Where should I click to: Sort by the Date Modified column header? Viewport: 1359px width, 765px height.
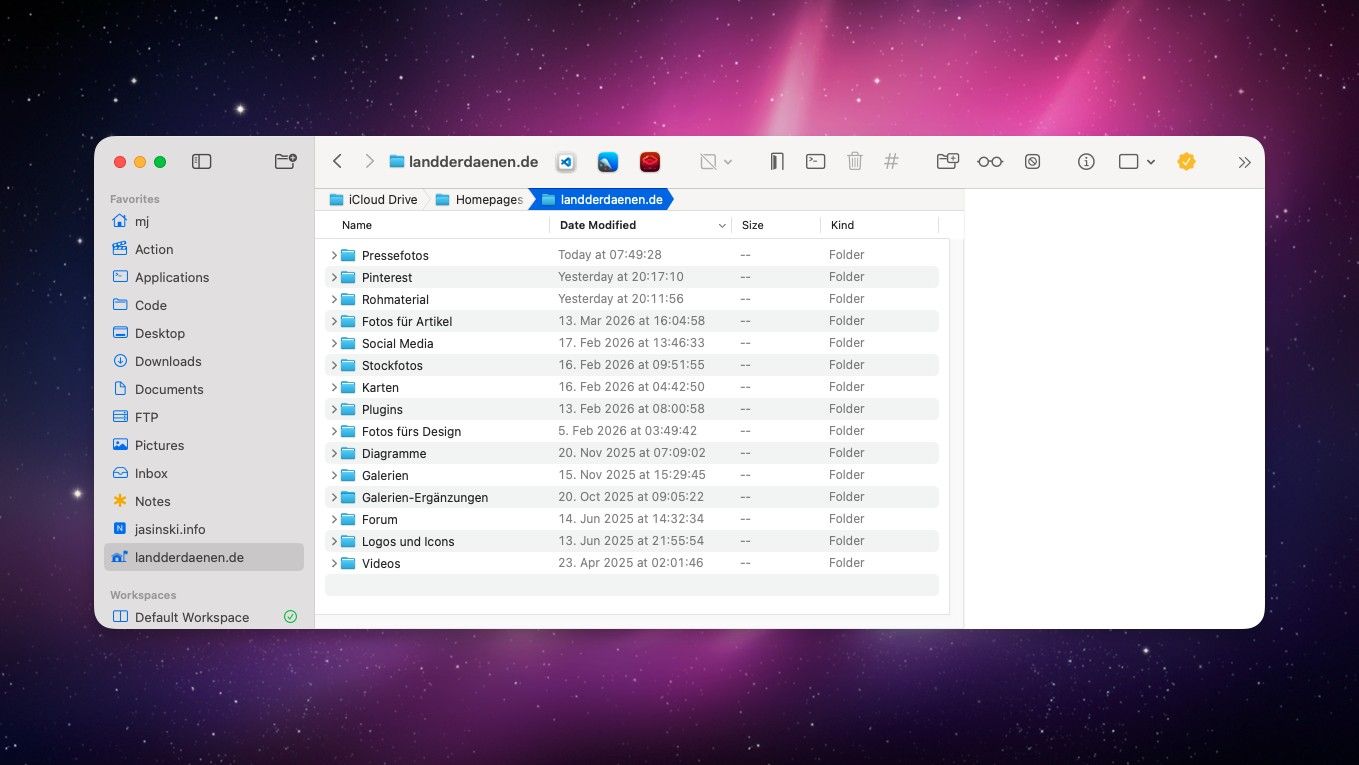[598, 225]
